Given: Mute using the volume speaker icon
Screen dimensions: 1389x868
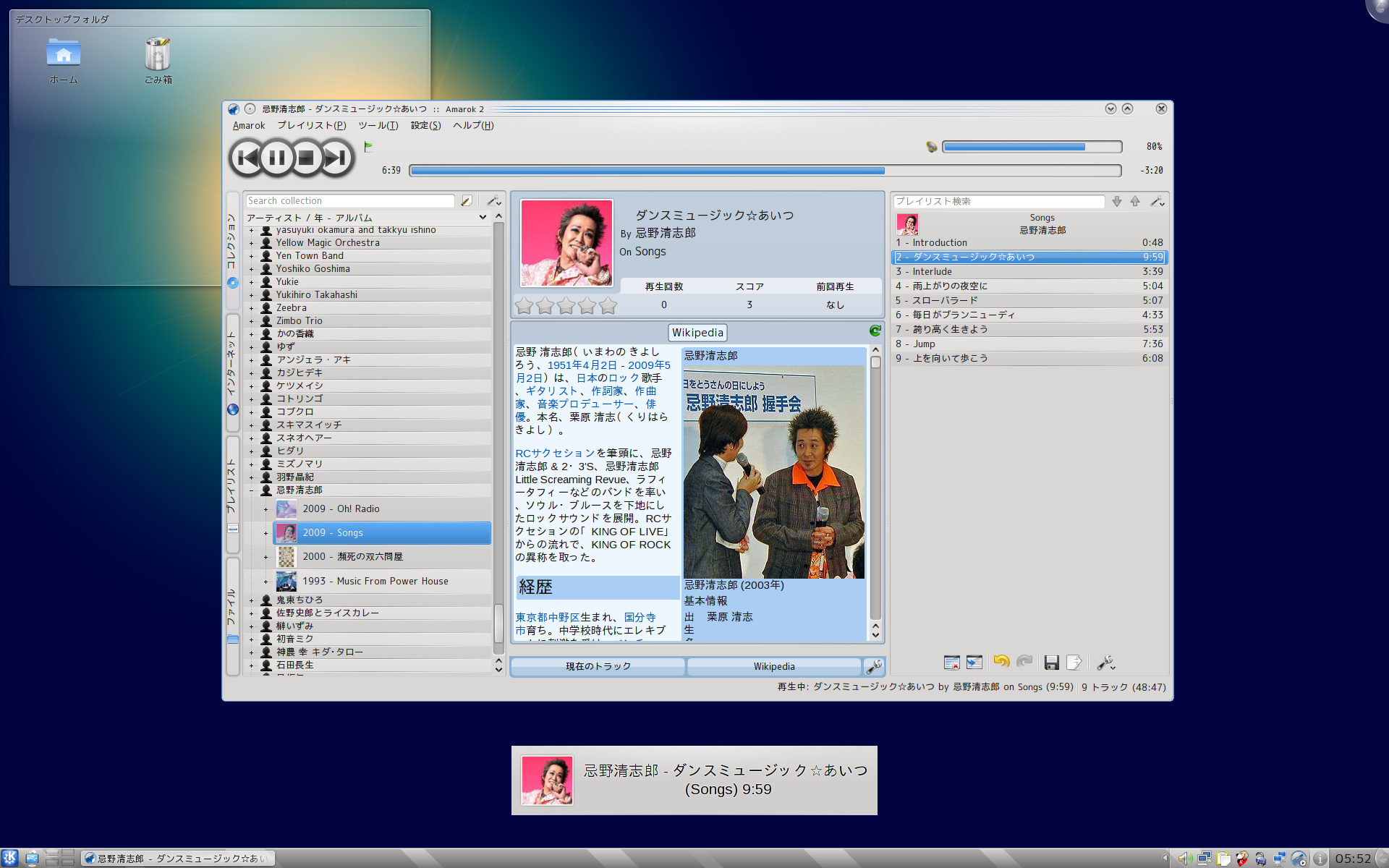Looking at the screenshot, I should tap(932, 147).
